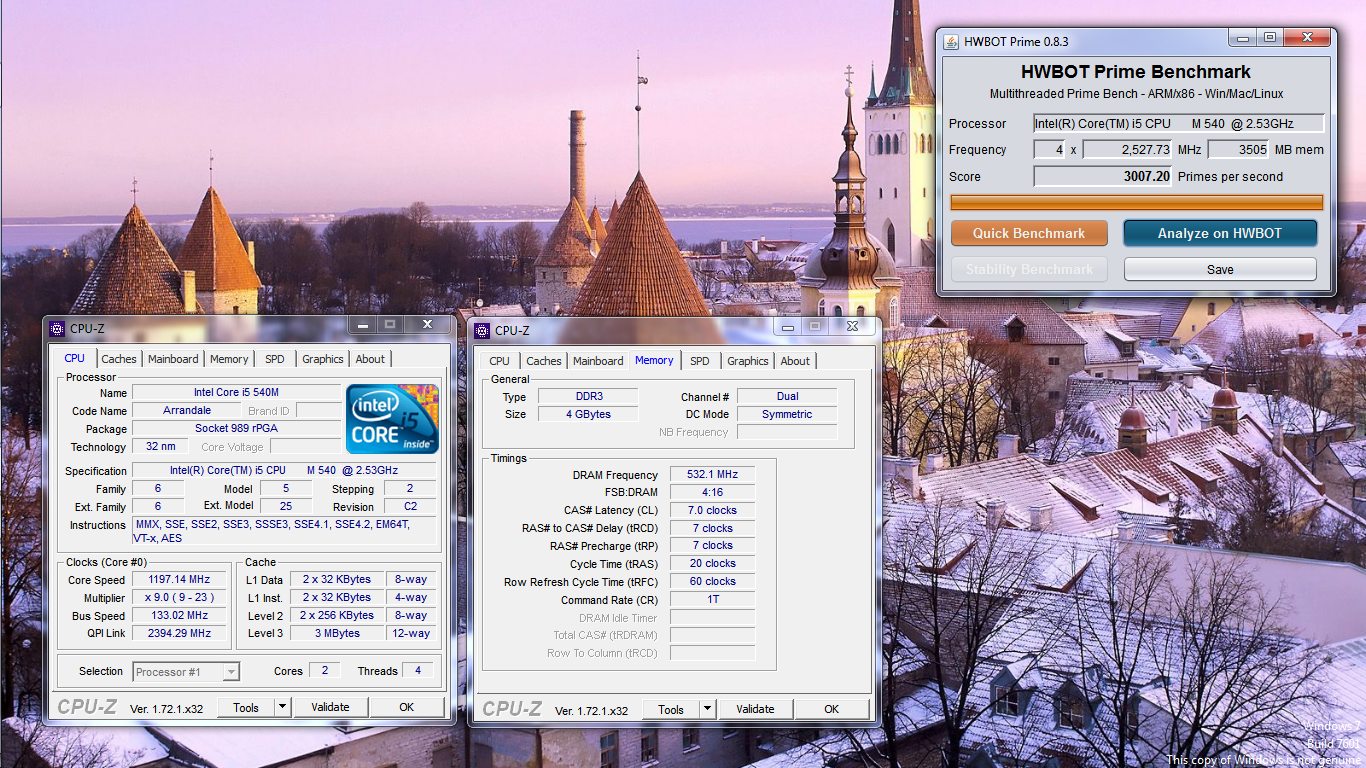Click the Instructions list MMX, SSE, SSE2
Viewport: 1366px width, 768px height.
coord(285,531)
